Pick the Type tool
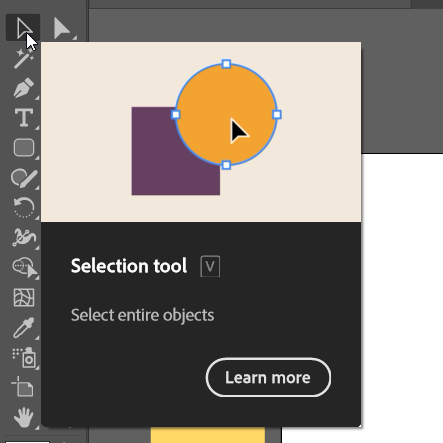Screen dimensions: 443x443 pyautogui.click(x=24, y=118)
